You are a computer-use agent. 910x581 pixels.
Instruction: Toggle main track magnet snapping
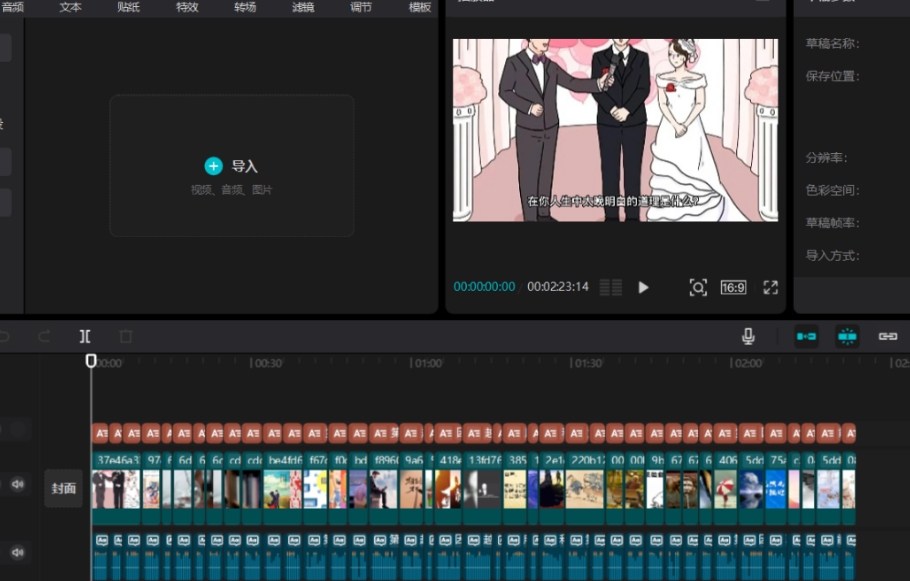806,337
